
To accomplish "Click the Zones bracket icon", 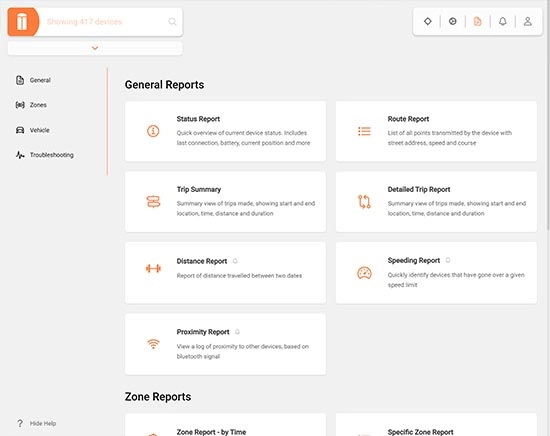I will [20, 105].
